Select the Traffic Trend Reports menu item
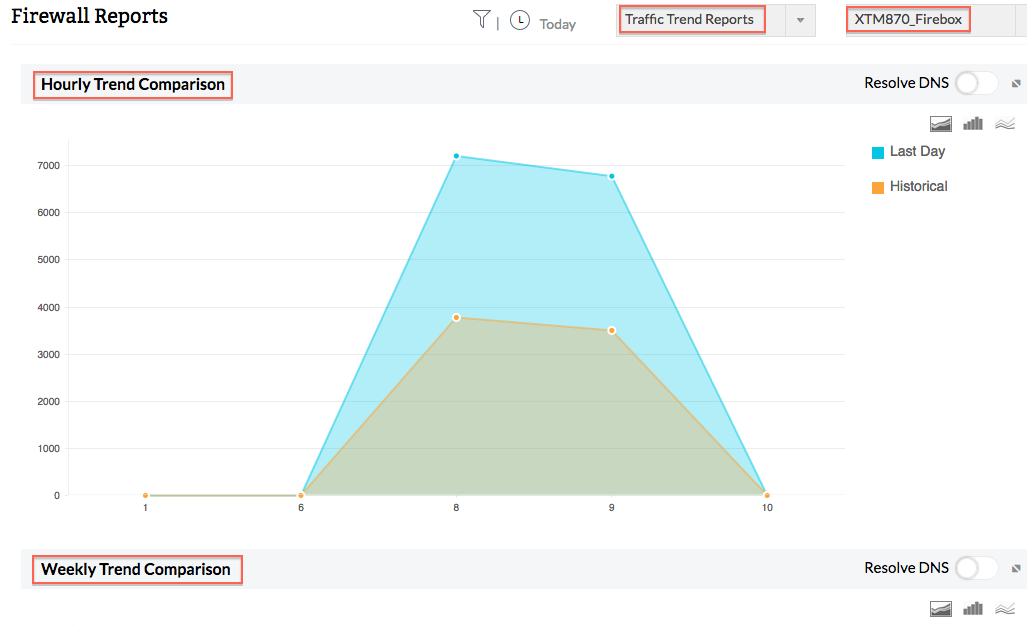The height and width of the screenshot is (625, 1027). 691,19
